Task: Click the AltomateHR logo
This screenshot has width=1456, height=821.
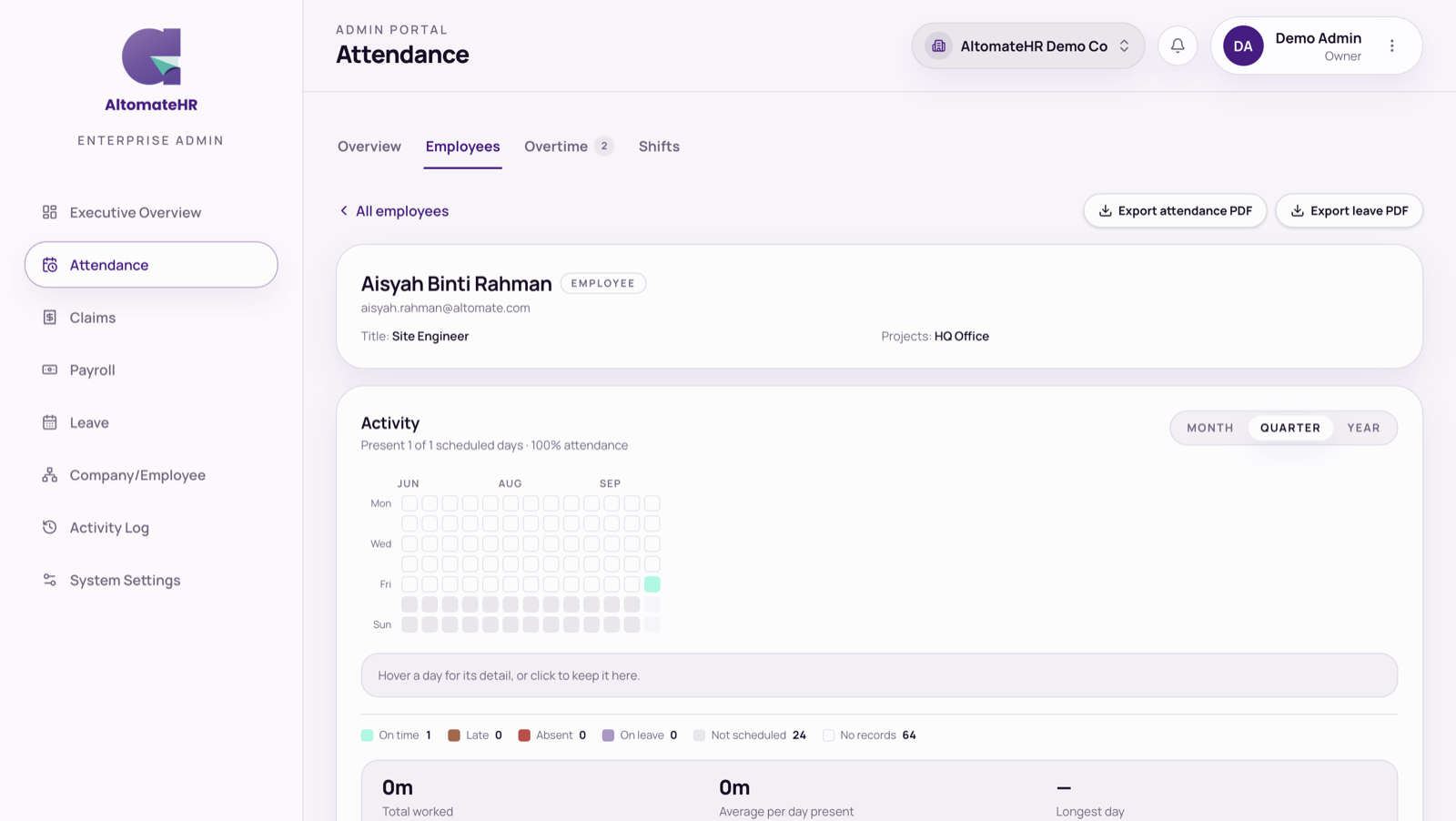Action: pos(151,70)
